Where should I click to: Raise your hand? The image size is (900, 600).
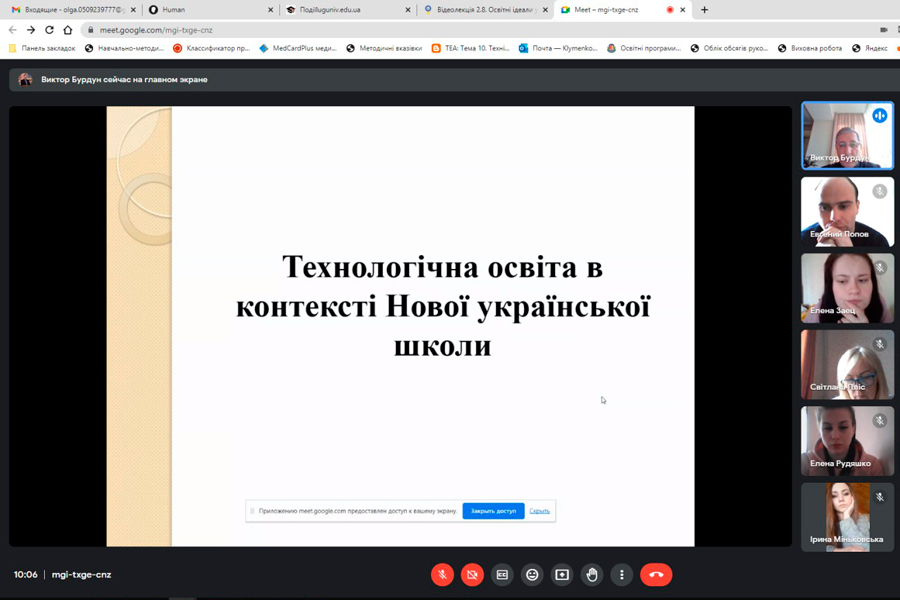click(592, 575)
